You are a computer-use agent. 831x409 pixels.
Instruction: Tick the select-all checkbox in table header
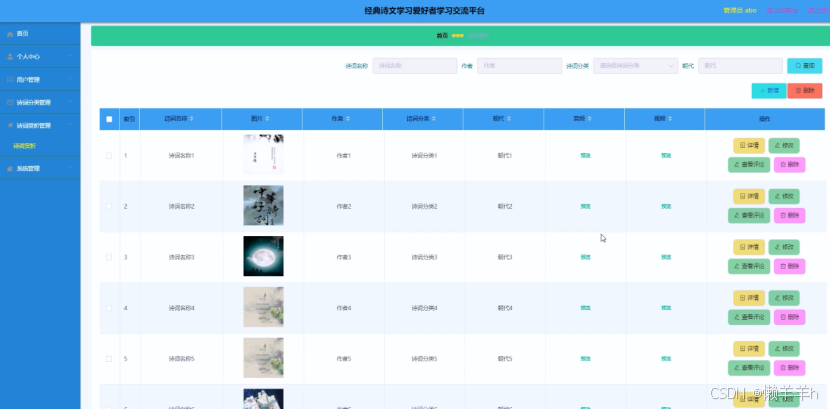point(109,119)
